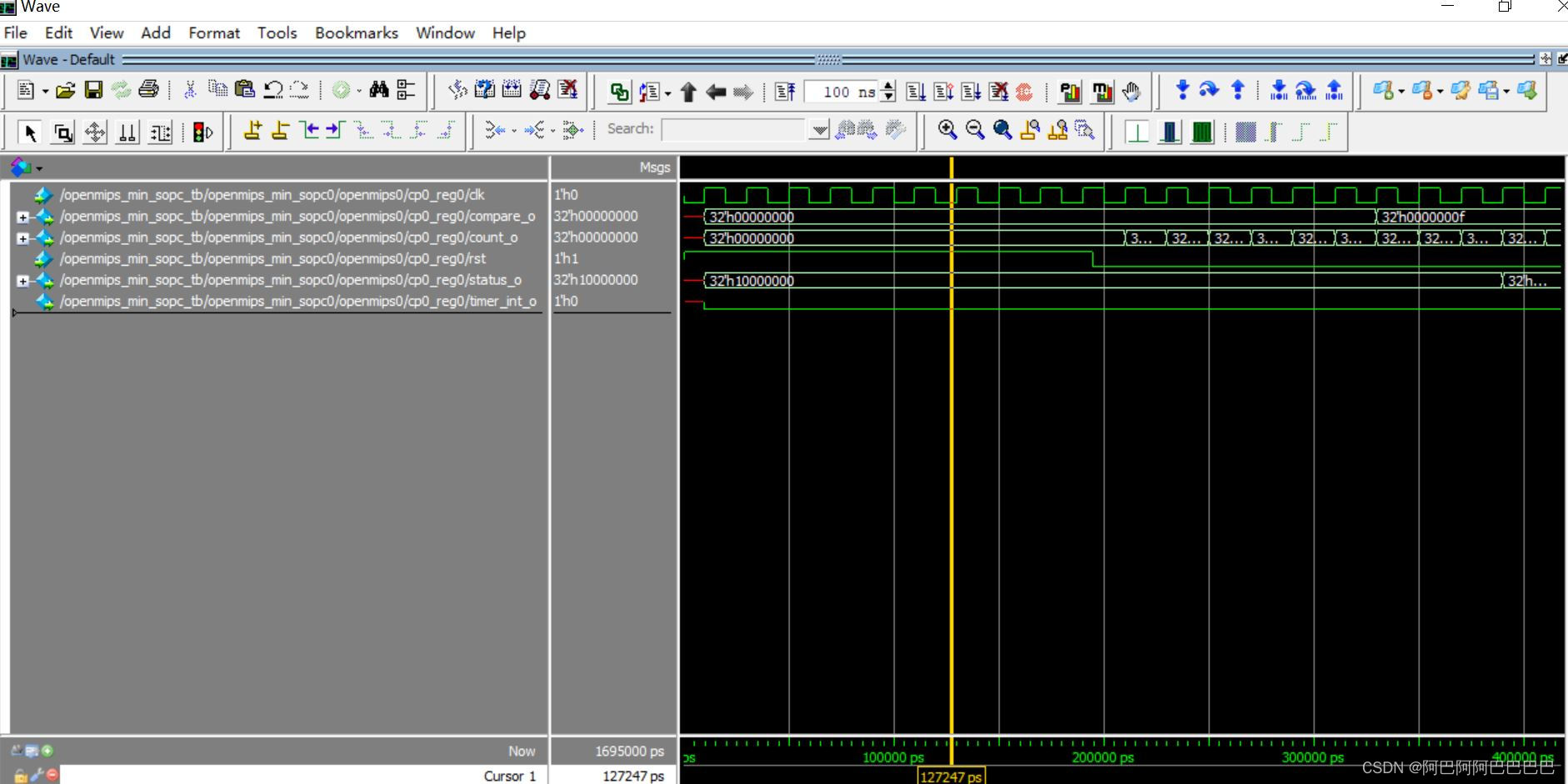1568x784 pixels.
Task: Open the File menu
Action: click(x=16, y=32)
